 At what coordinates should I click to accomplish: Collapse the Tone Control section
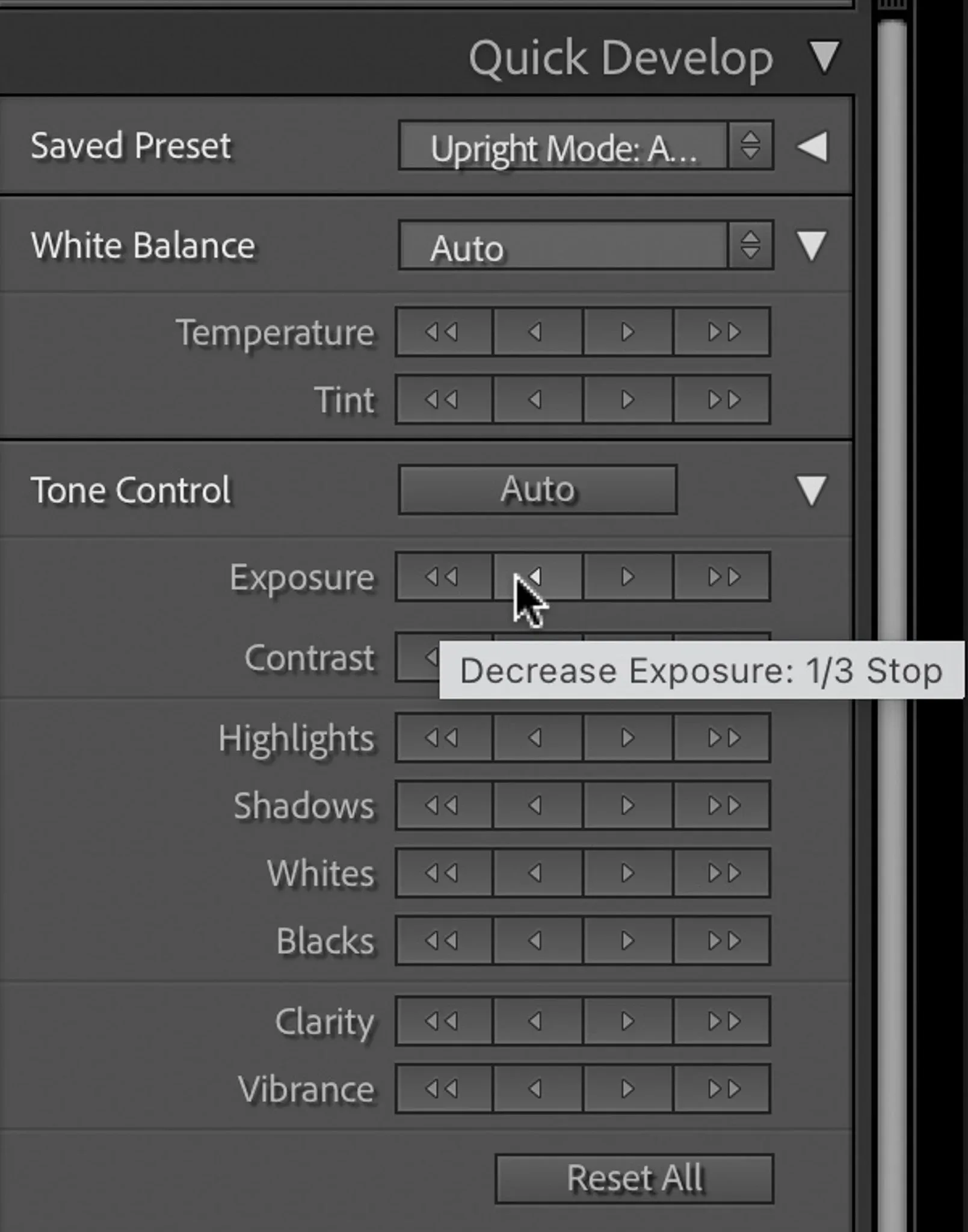(812, 490)
